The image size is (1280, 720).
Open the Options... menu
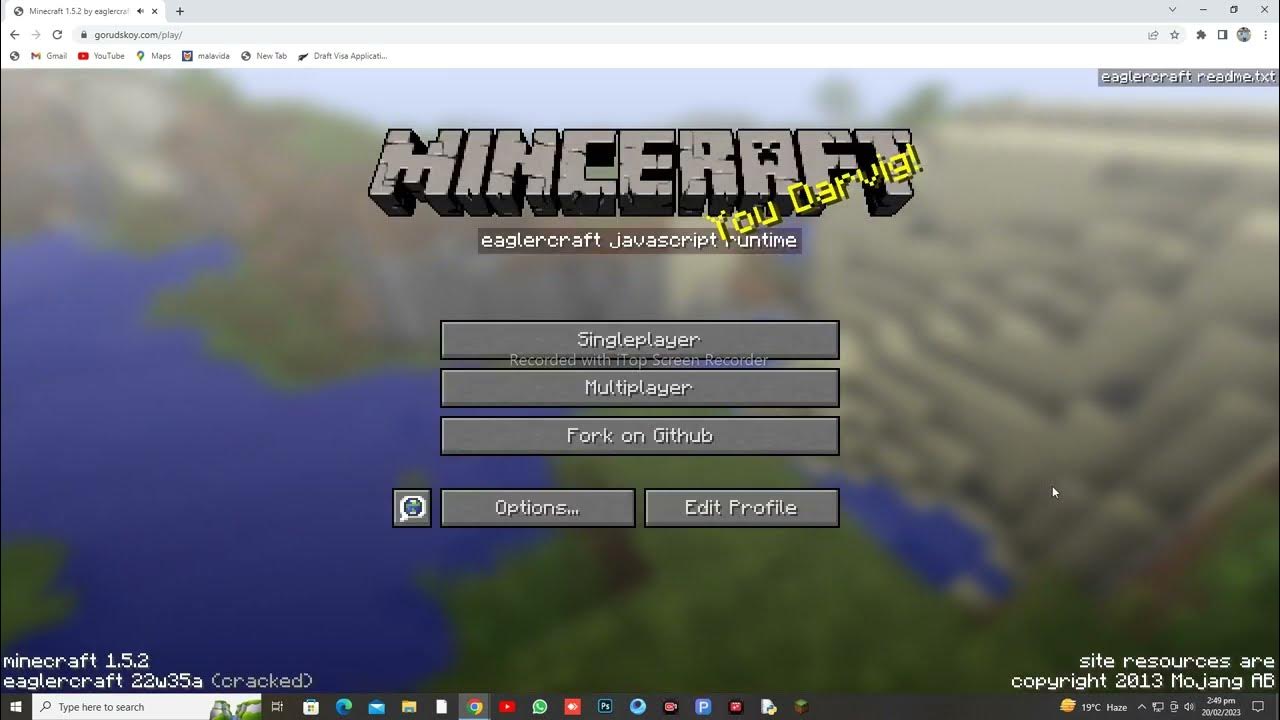538,508
